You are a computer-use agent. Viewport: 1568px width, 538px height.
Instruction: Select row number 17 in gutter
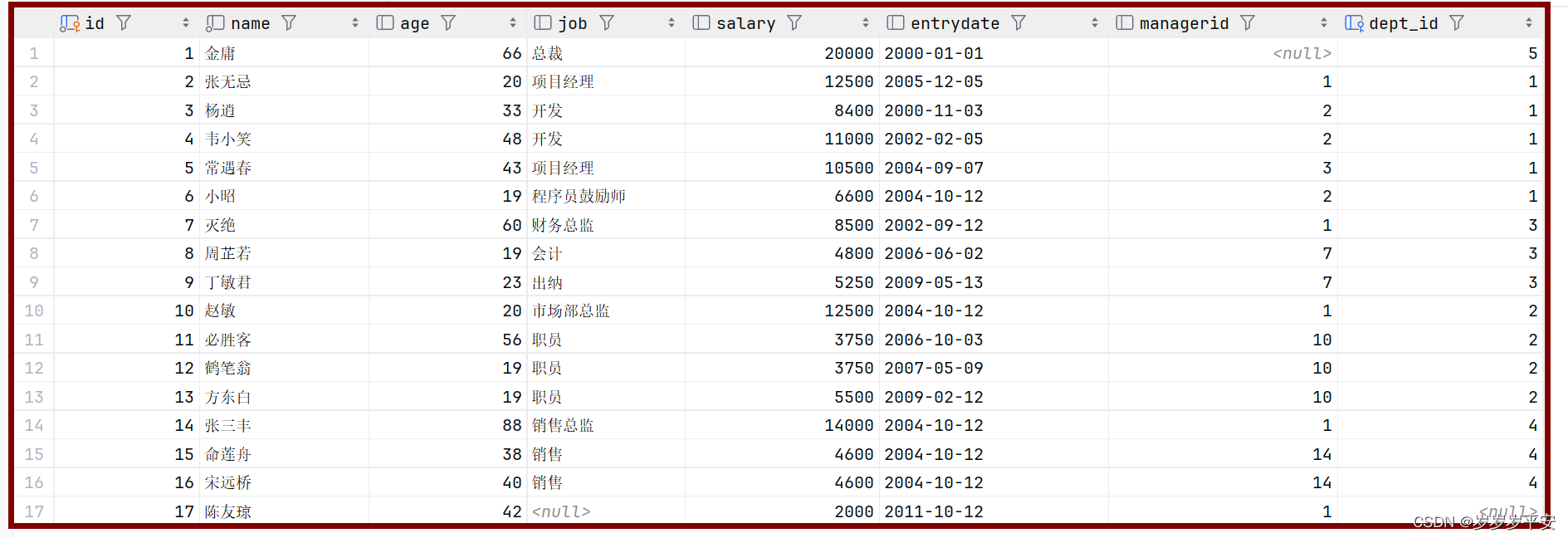pyautogui.click(x=34, y=511)
